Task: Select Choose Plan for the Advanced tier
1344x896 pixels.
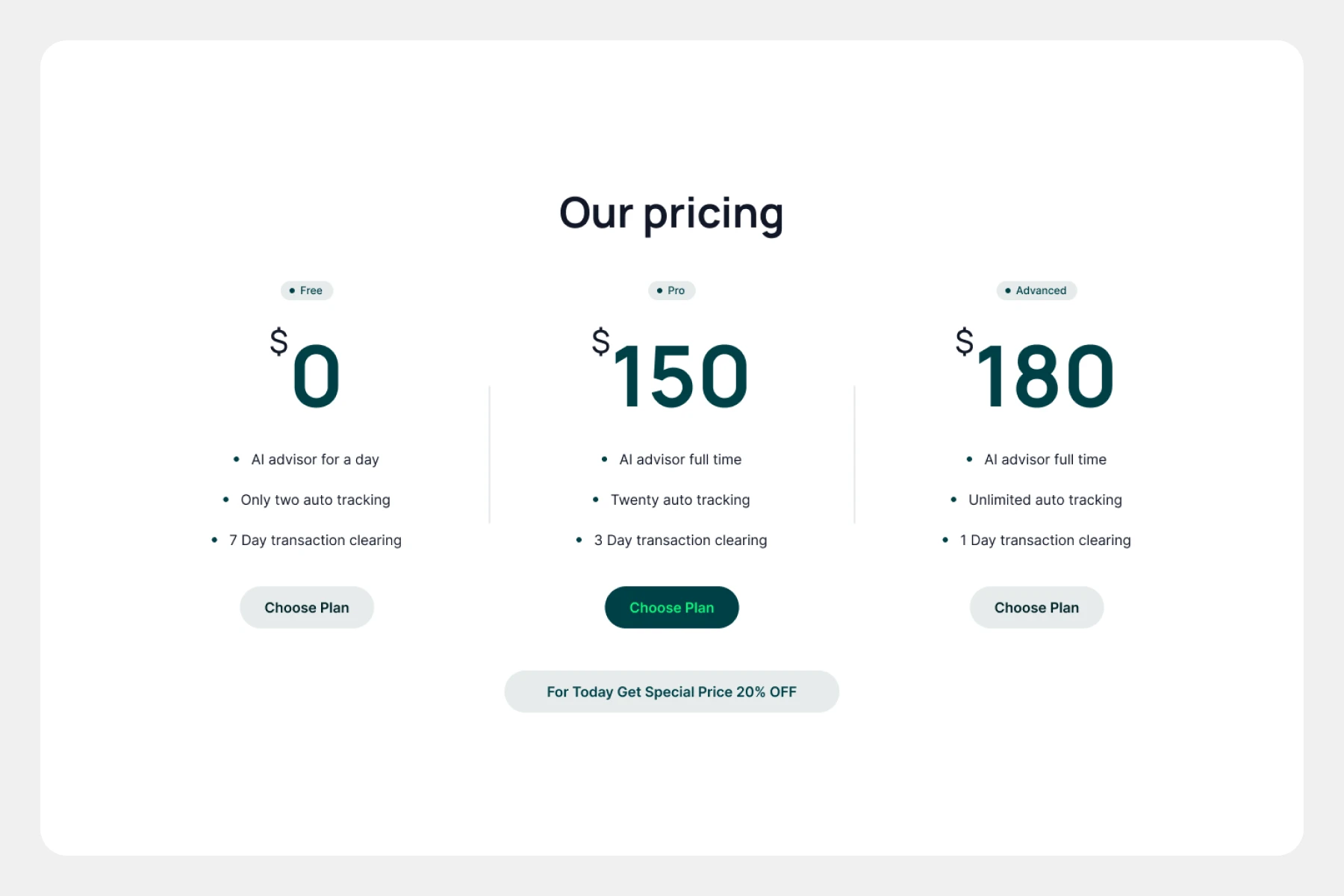Action: pos(1036,607)
